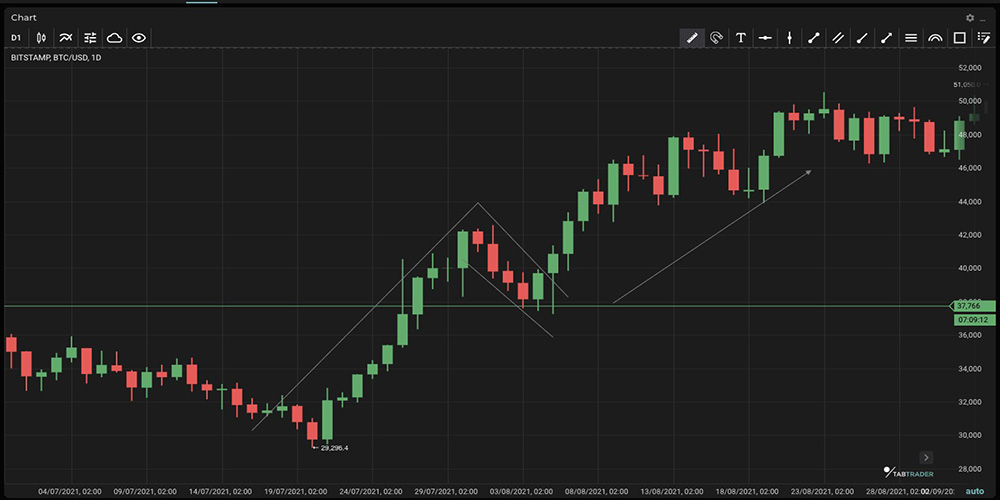Viewport: 1000px width, 500px height.
Task: Open the drawings list editor
Action: point(984,38)
